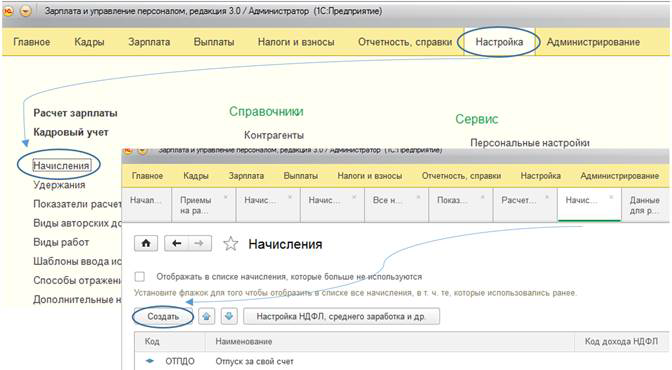
Task: Enable showing accruals no longer used checkbox
Action: coord(140,277)
